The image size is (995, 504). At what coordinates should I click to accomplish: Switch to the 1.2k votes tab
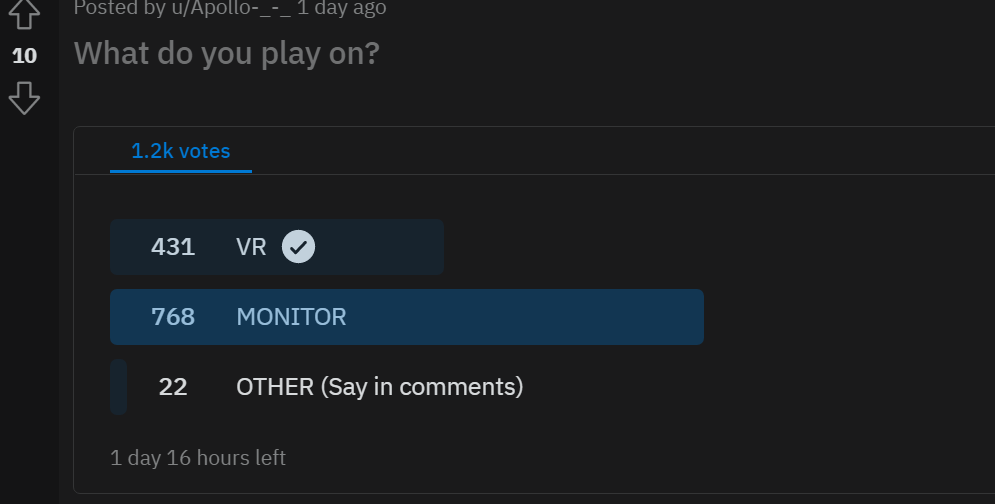(x=180, y=151)
